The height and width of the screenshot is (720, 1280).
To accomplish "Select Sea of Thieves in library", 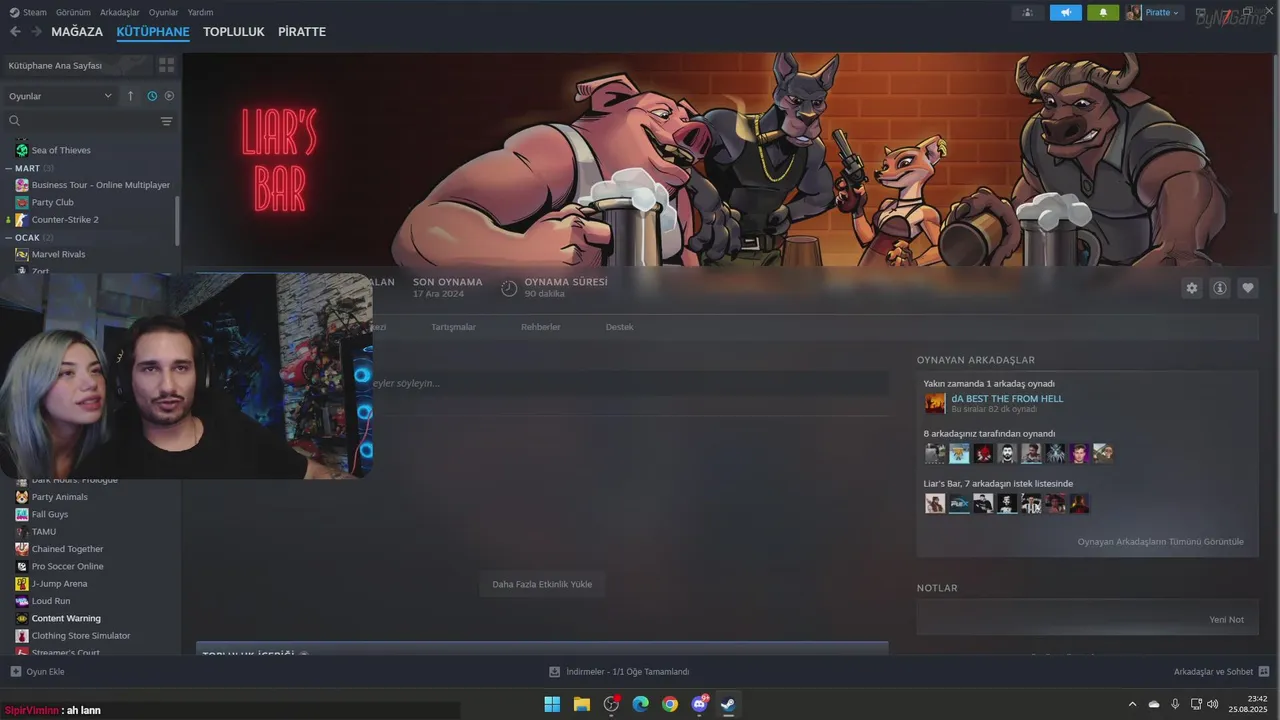I will pos(61,150).
